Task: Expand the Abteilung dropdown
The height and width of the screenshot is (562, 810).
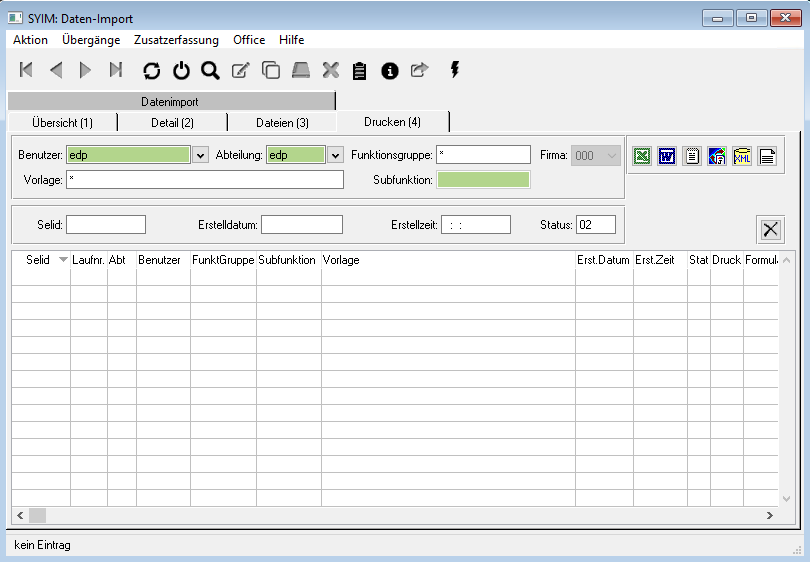Action: point(335,155)
